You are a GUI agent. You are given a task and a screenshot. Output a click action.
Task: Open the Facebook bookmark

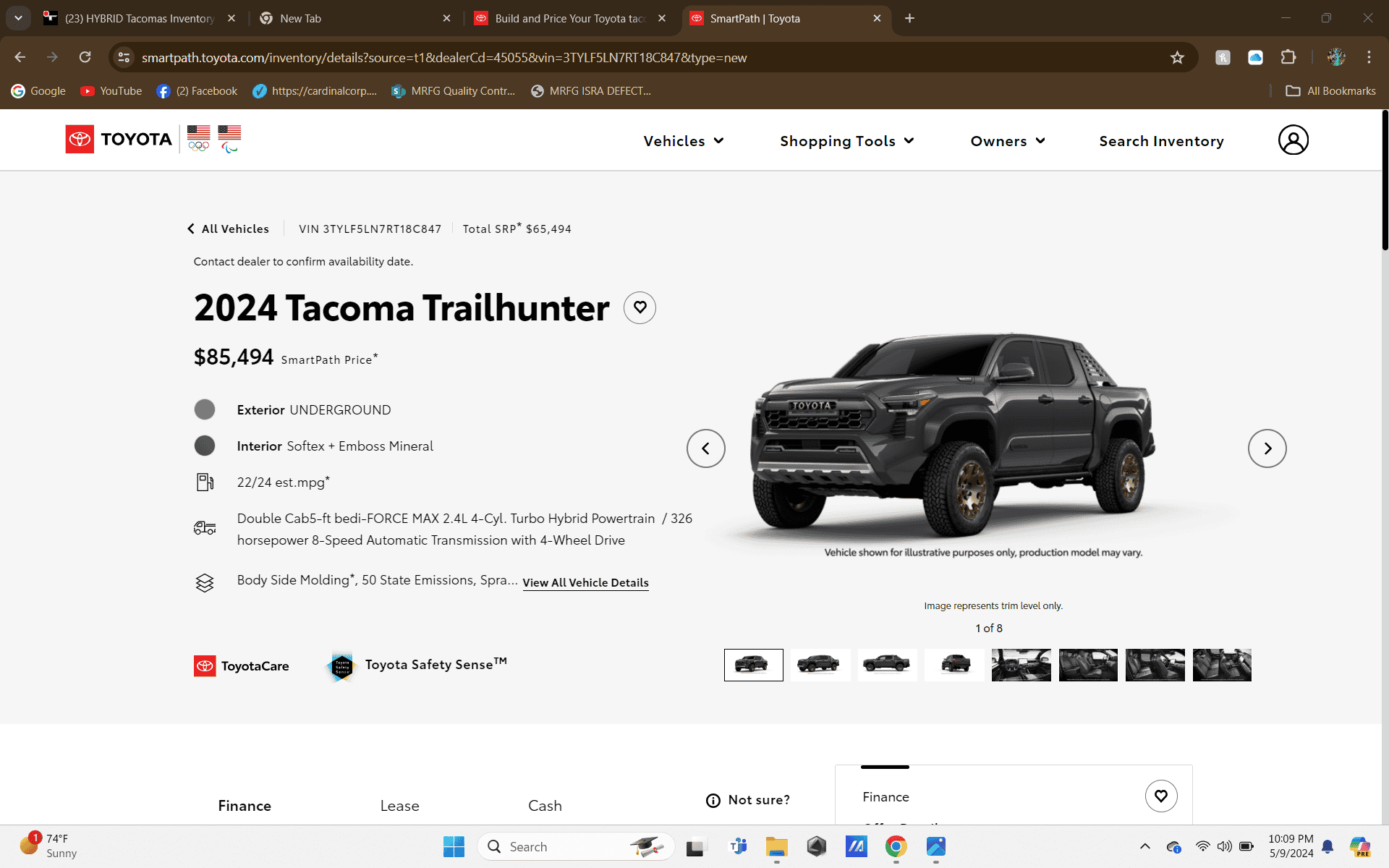197,91
